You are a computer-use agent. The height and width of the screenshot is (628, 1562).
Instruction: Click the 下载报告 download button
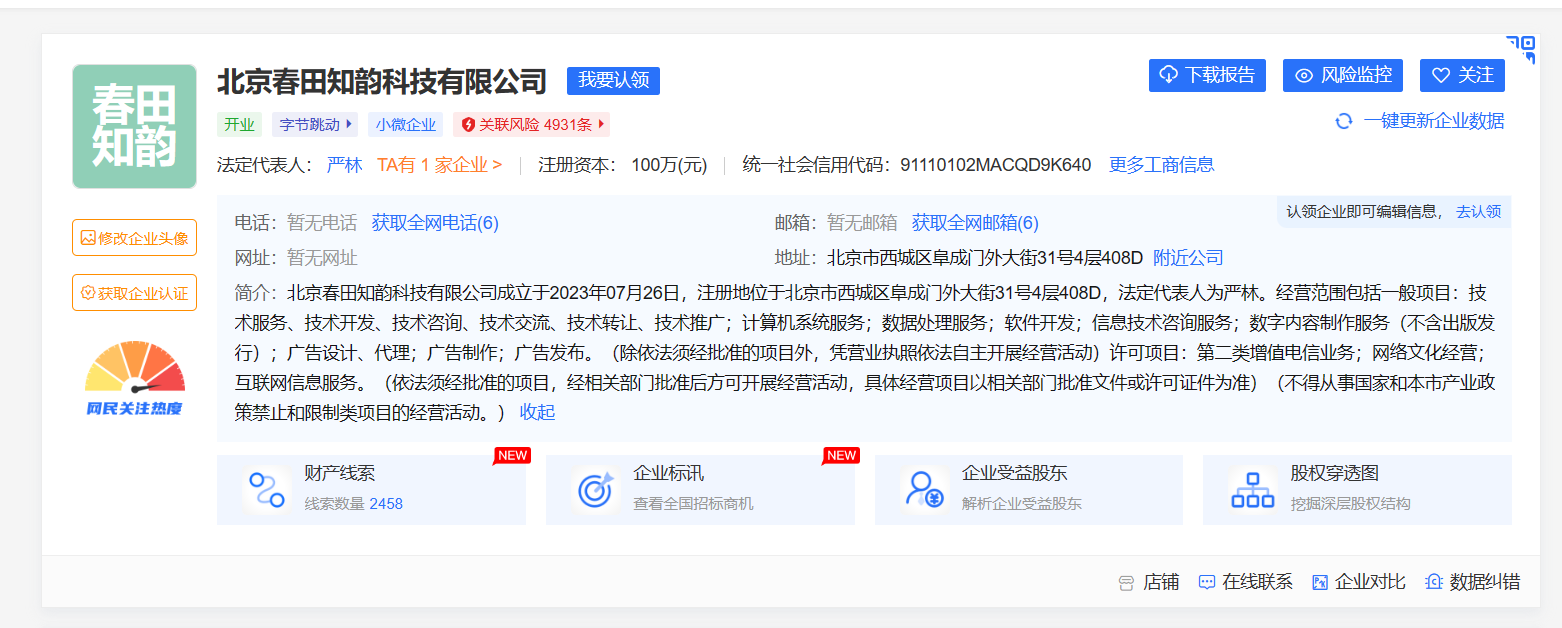1207,76
